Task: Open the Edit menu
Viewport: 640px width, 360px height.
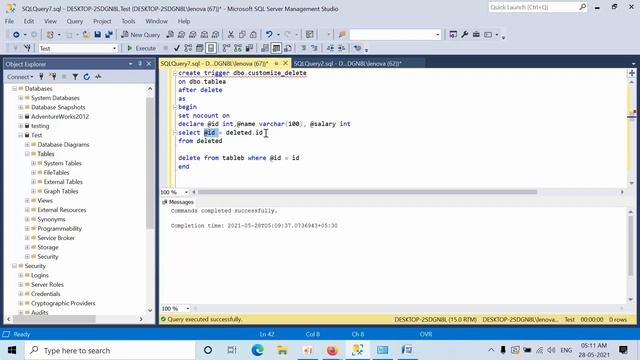Action: [29, 21]
